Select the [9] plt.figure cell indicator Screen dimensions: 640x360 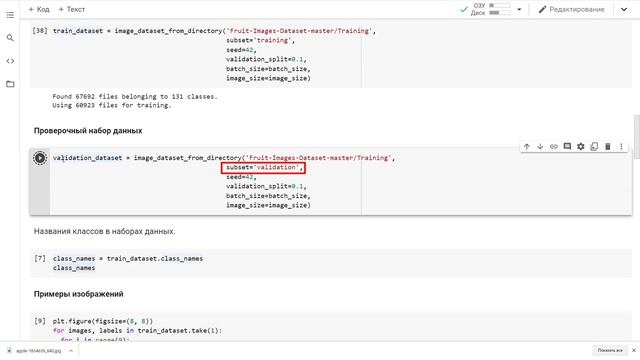(40, 321)
